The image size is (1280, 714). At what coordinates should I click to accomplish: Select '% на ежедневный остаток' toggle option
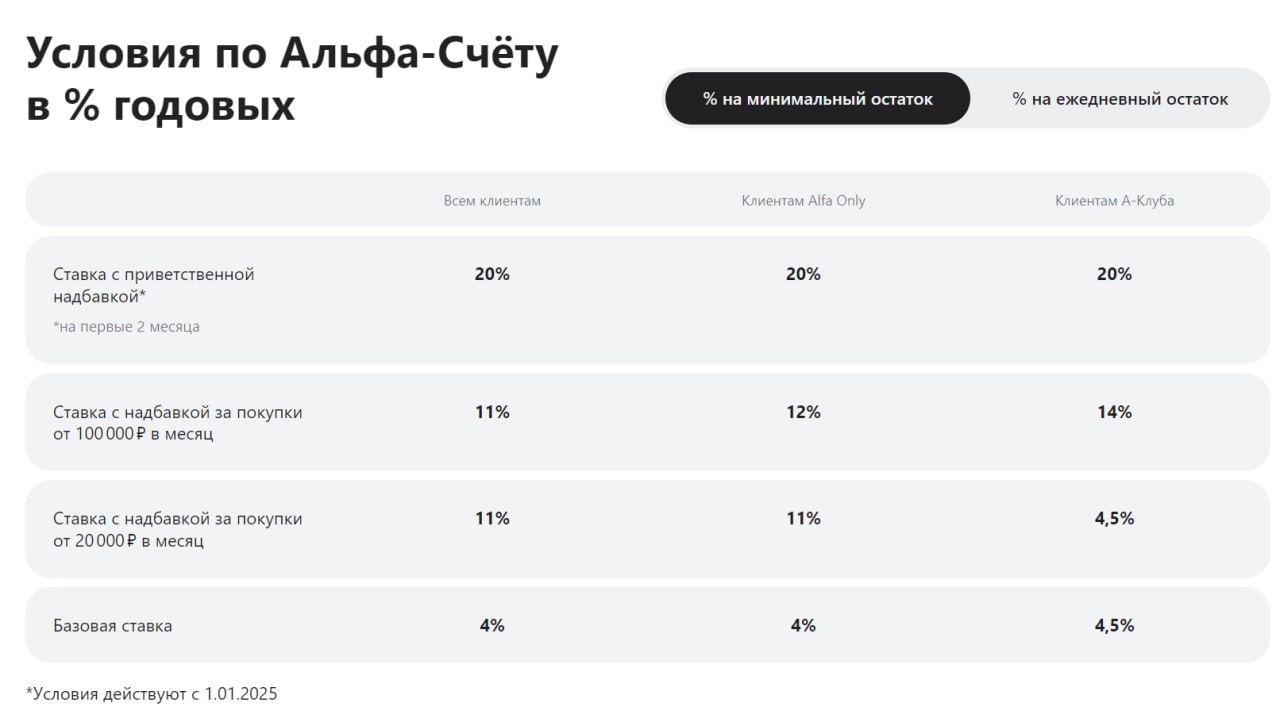pos(1120,99)
